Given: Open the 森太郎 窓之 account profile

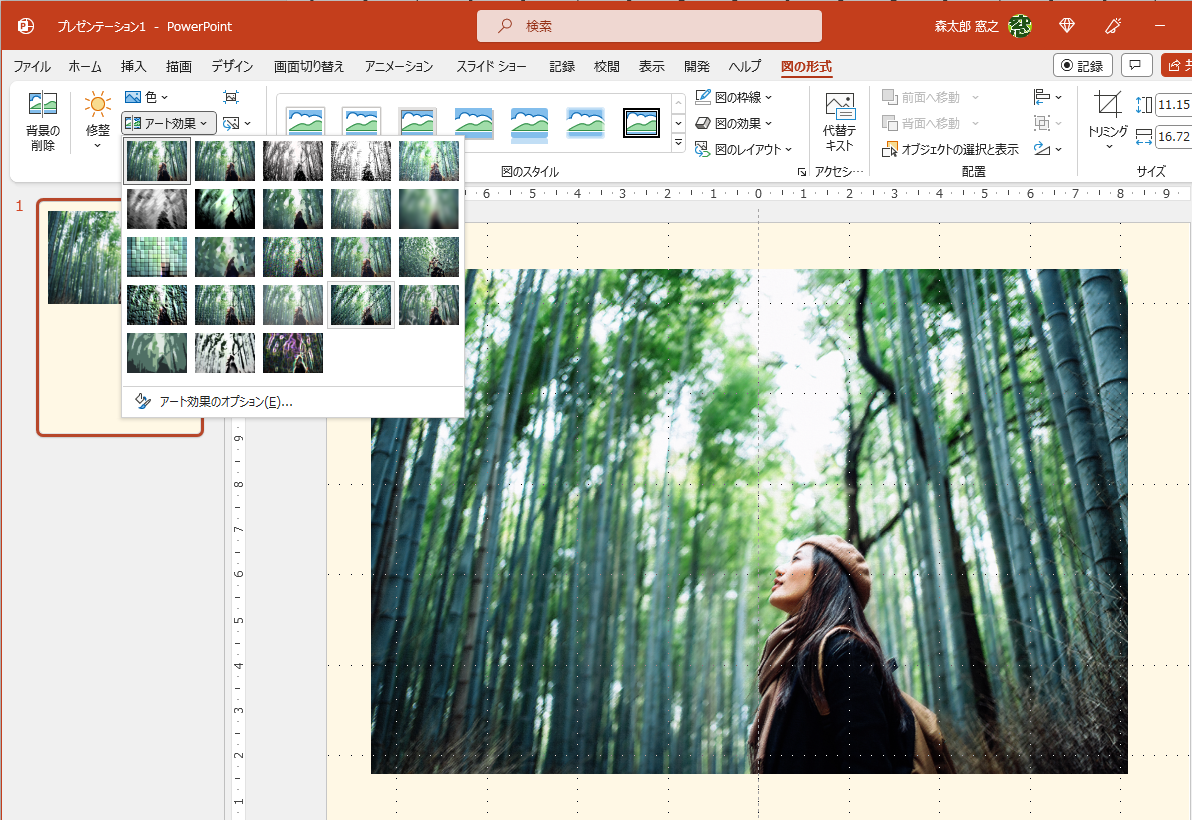Looking at the screenshot, I should [x=982, y=26].
